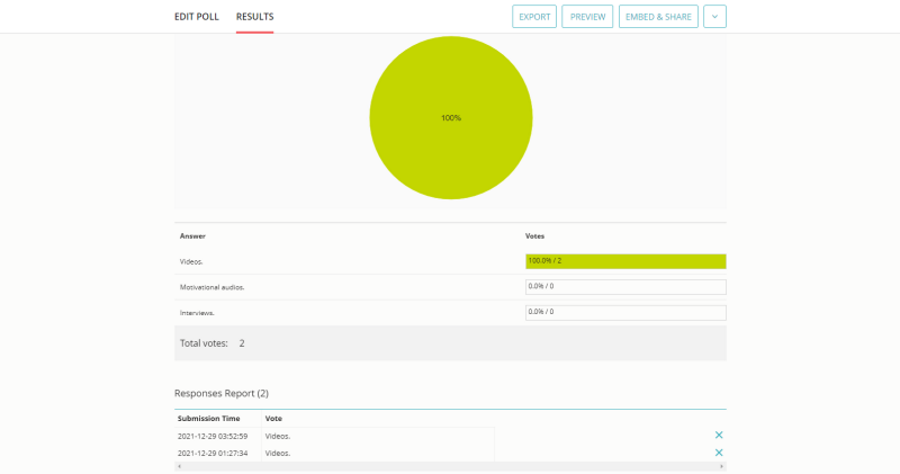Click Videos. vote in the 01:27:34 row

click(x=278, y=453)
